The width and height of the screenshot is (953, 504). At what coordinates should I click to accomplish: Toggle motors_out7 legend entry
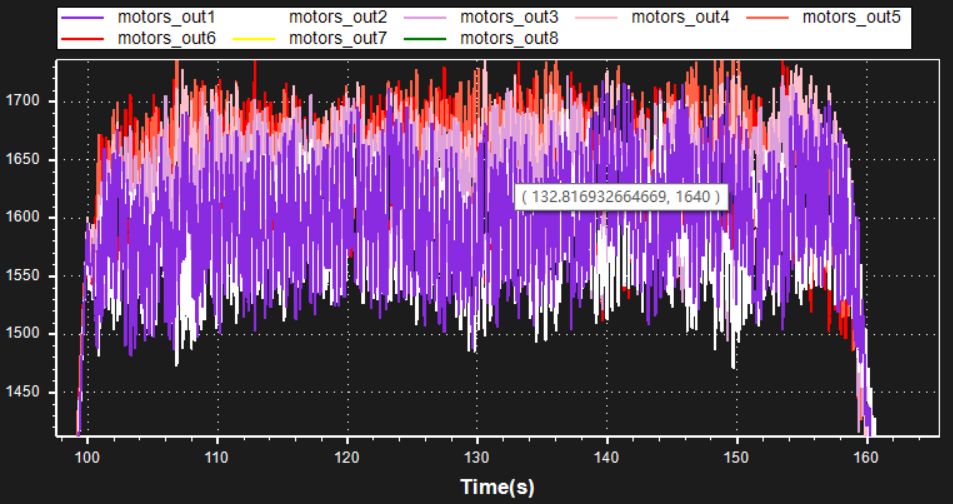pyautogui.click(x=309, y=38)
